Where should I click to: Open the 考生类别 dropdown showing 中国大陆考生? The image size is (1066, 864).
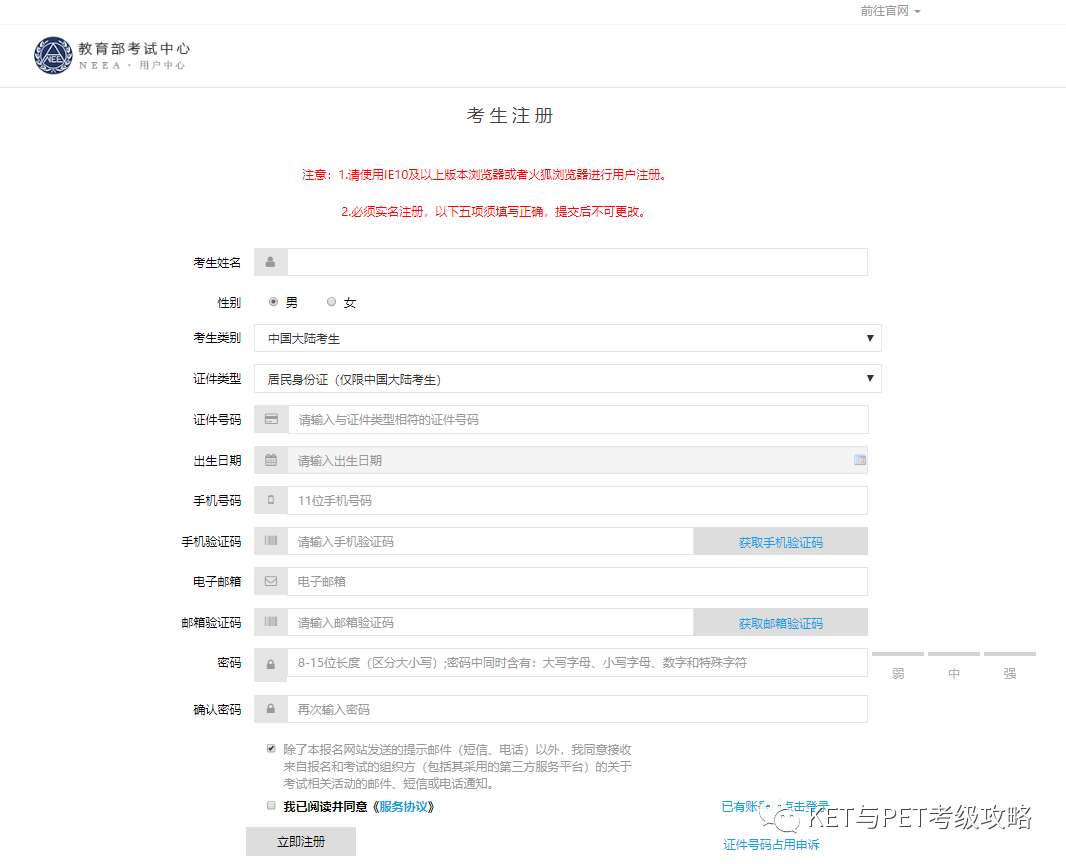tap(568, 338)
